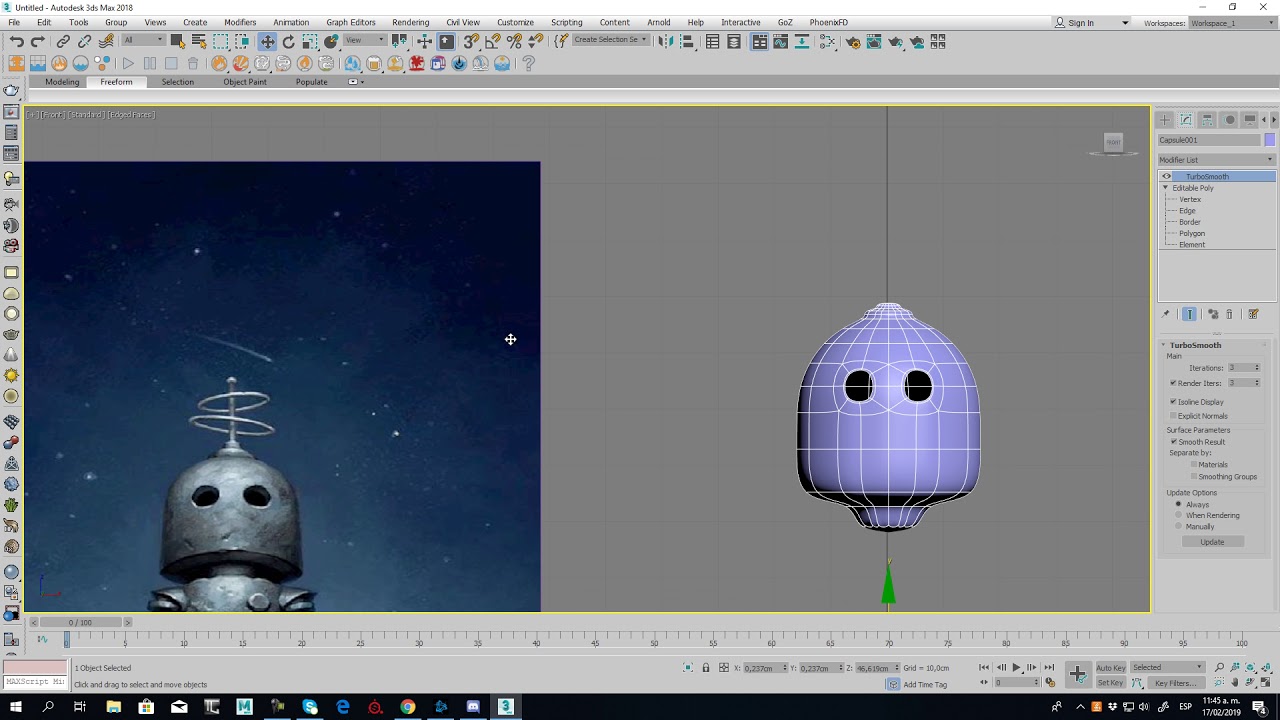Activate the Select and Rotate tool
The width and height of the screenshot is (1280, 720).
[289, 41]
